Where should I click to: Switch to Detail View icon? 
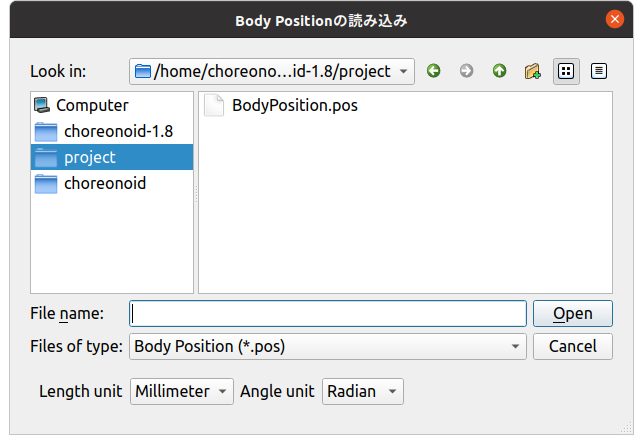pyautogui.click(x=598, y=71)
